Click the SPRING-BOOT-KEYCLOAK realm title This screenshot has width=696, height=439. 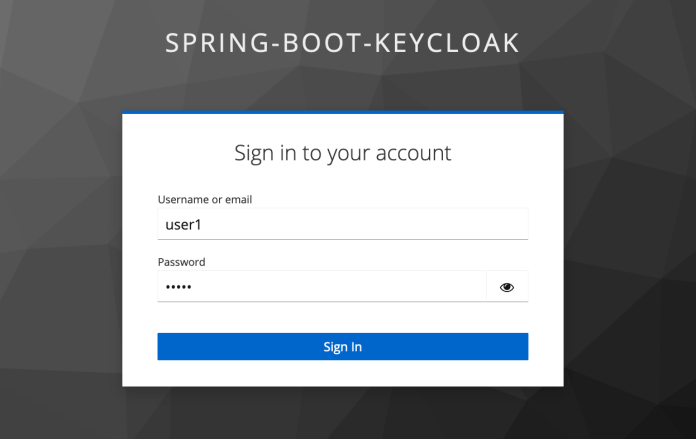click(x=342, y=45)
